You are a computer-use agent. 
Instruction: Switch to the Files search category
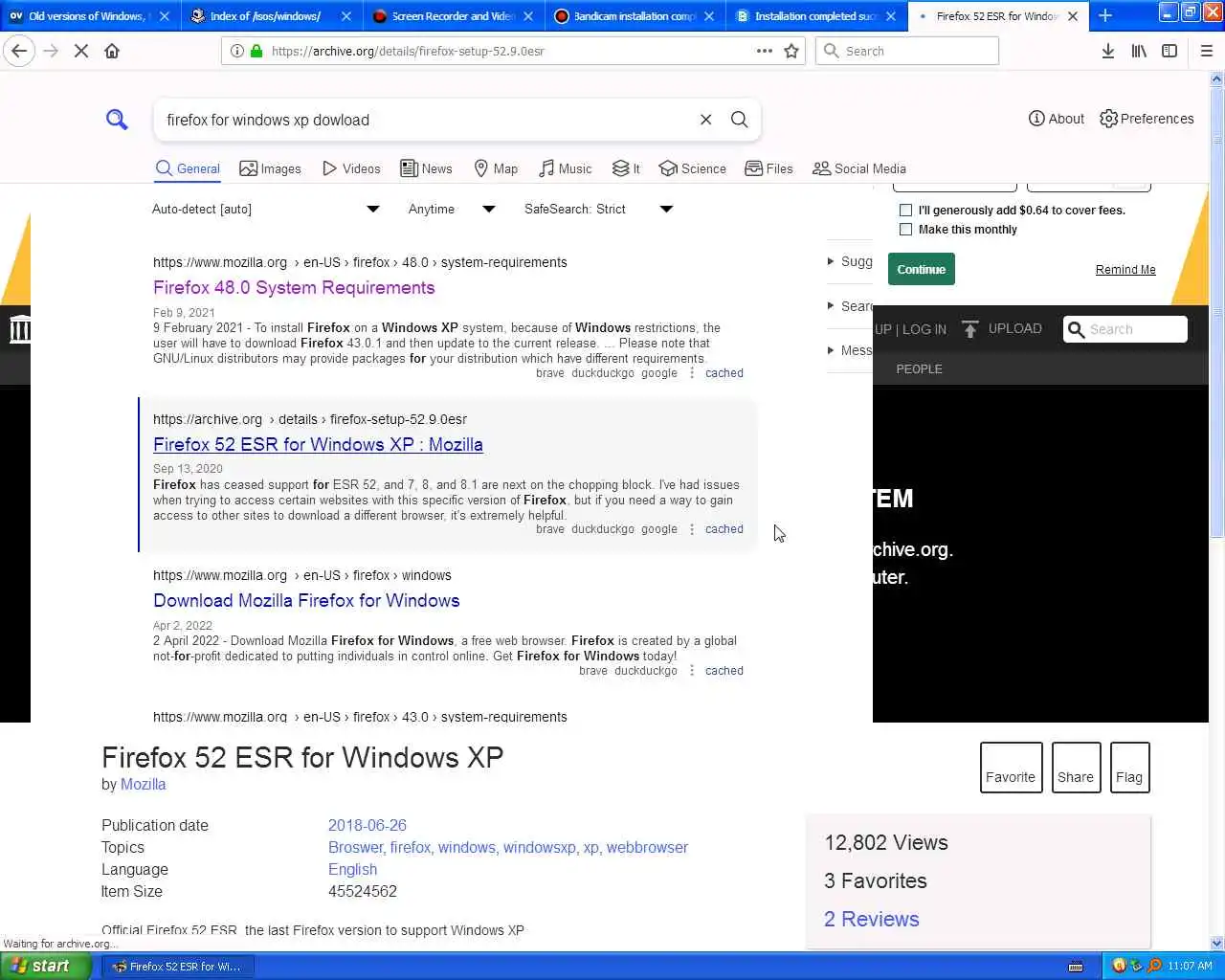pyautogui.click(x=768, y=168)
